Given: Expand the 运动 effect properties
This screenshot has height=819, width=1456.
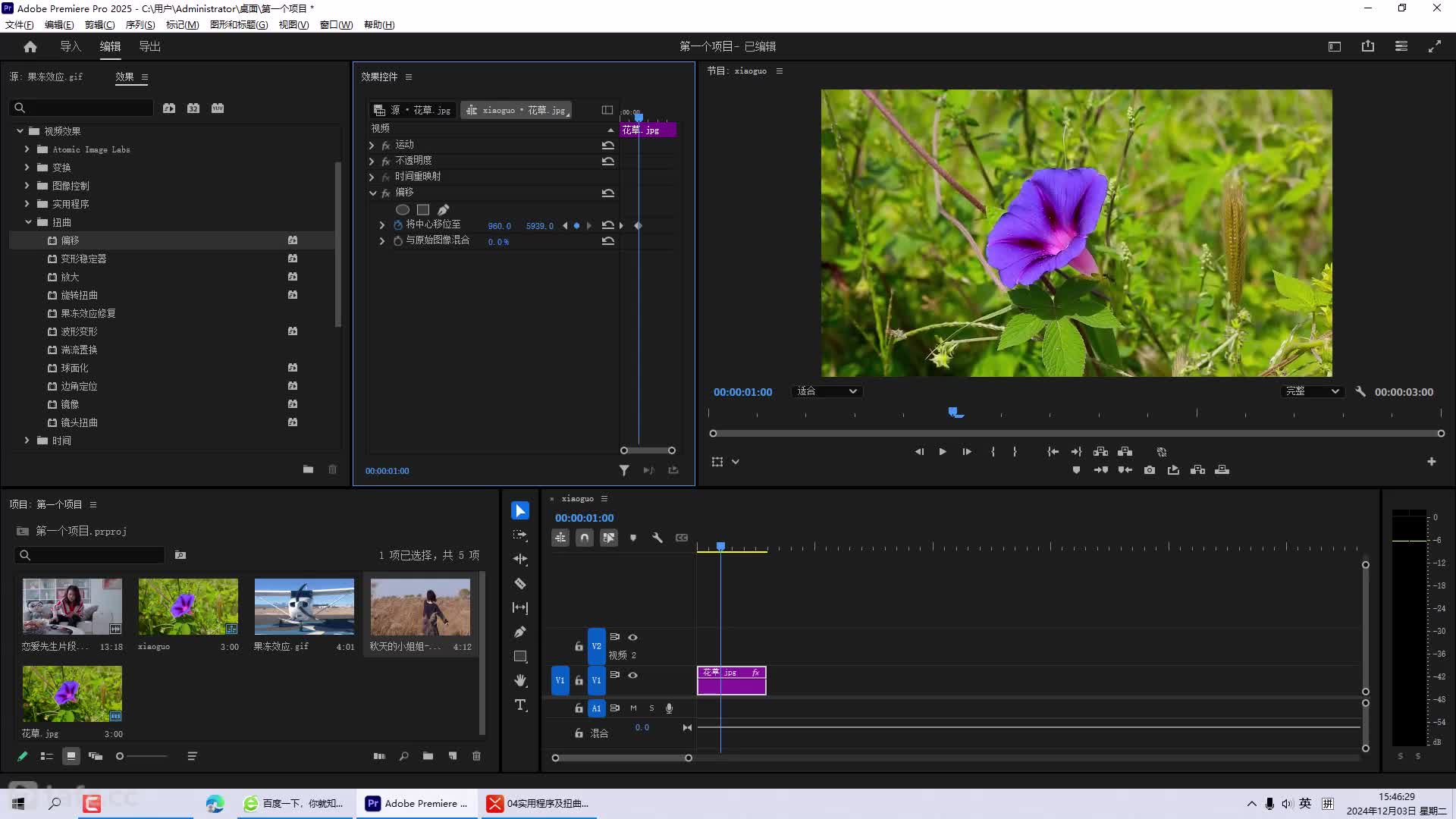Looking at the screenshot, I should pyautogui.click(x=372, y=145).
